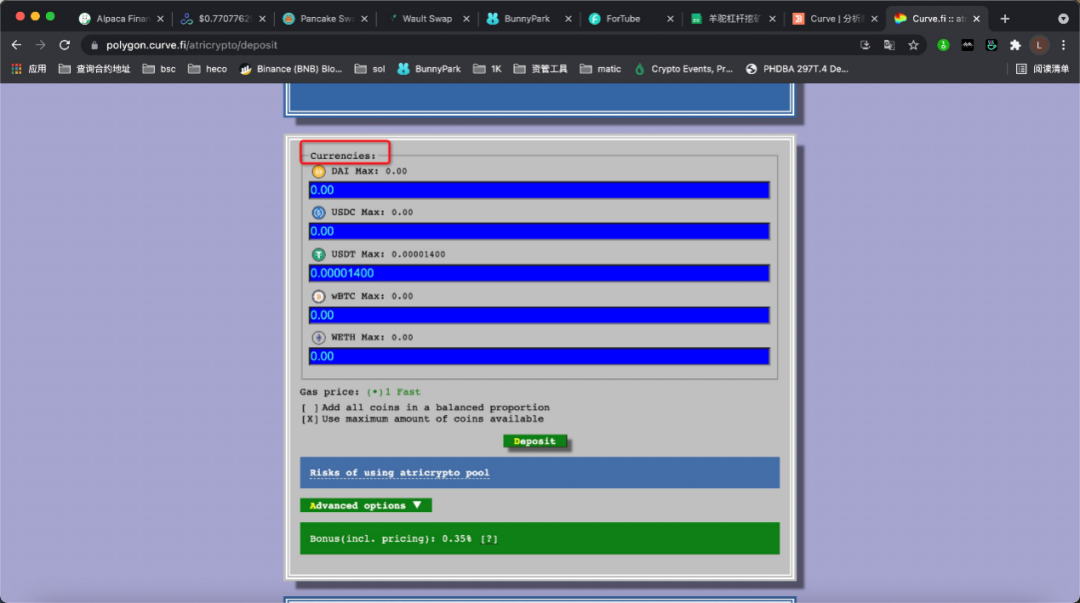Click the translate page icon in the address bar
Image resolution: width=1080 pixels, height=603 pixels.
(888, 45)
